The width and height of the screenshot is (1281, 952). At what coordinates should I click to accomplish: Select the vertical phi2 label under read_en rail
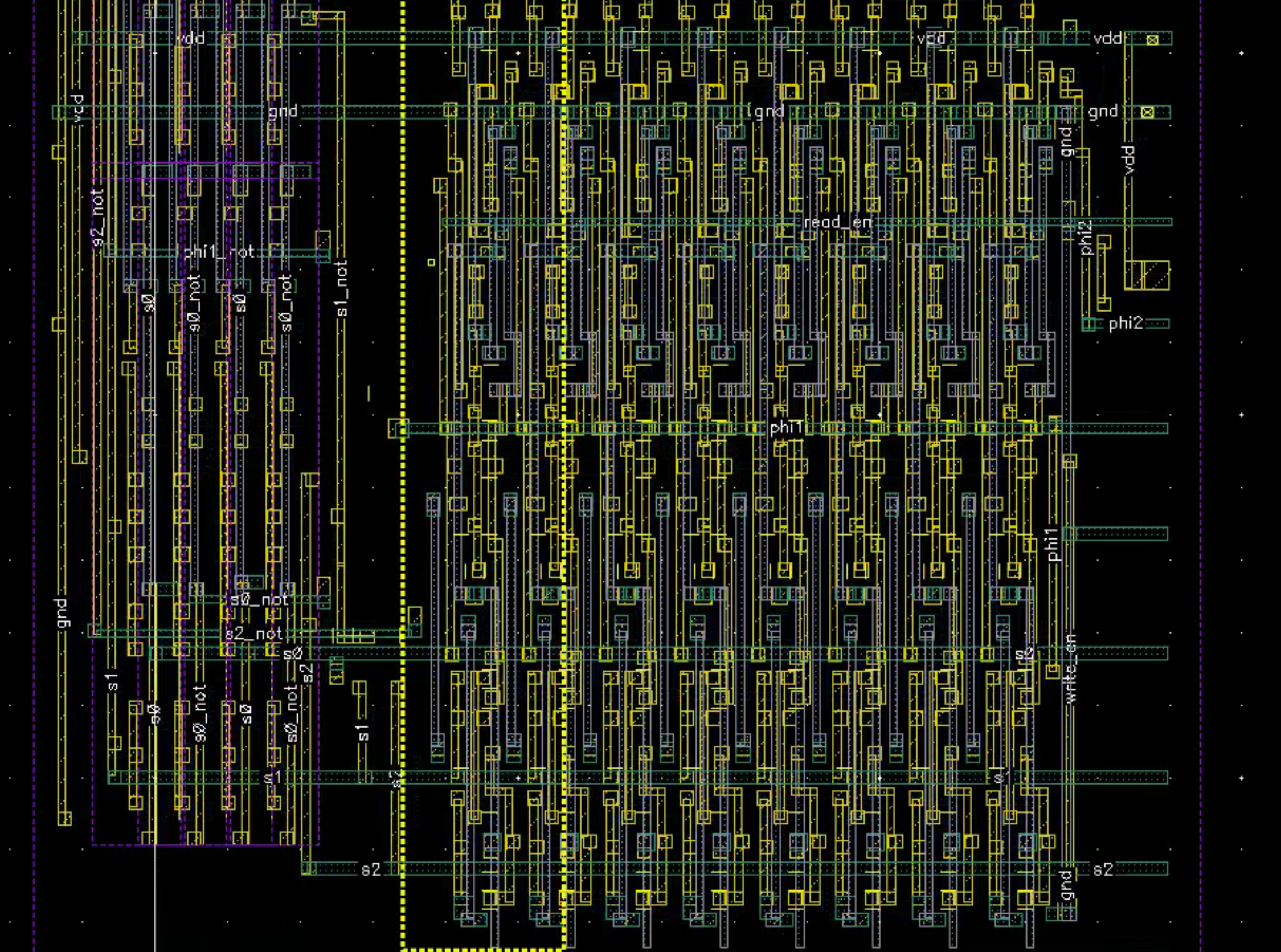pos(1086,238)
